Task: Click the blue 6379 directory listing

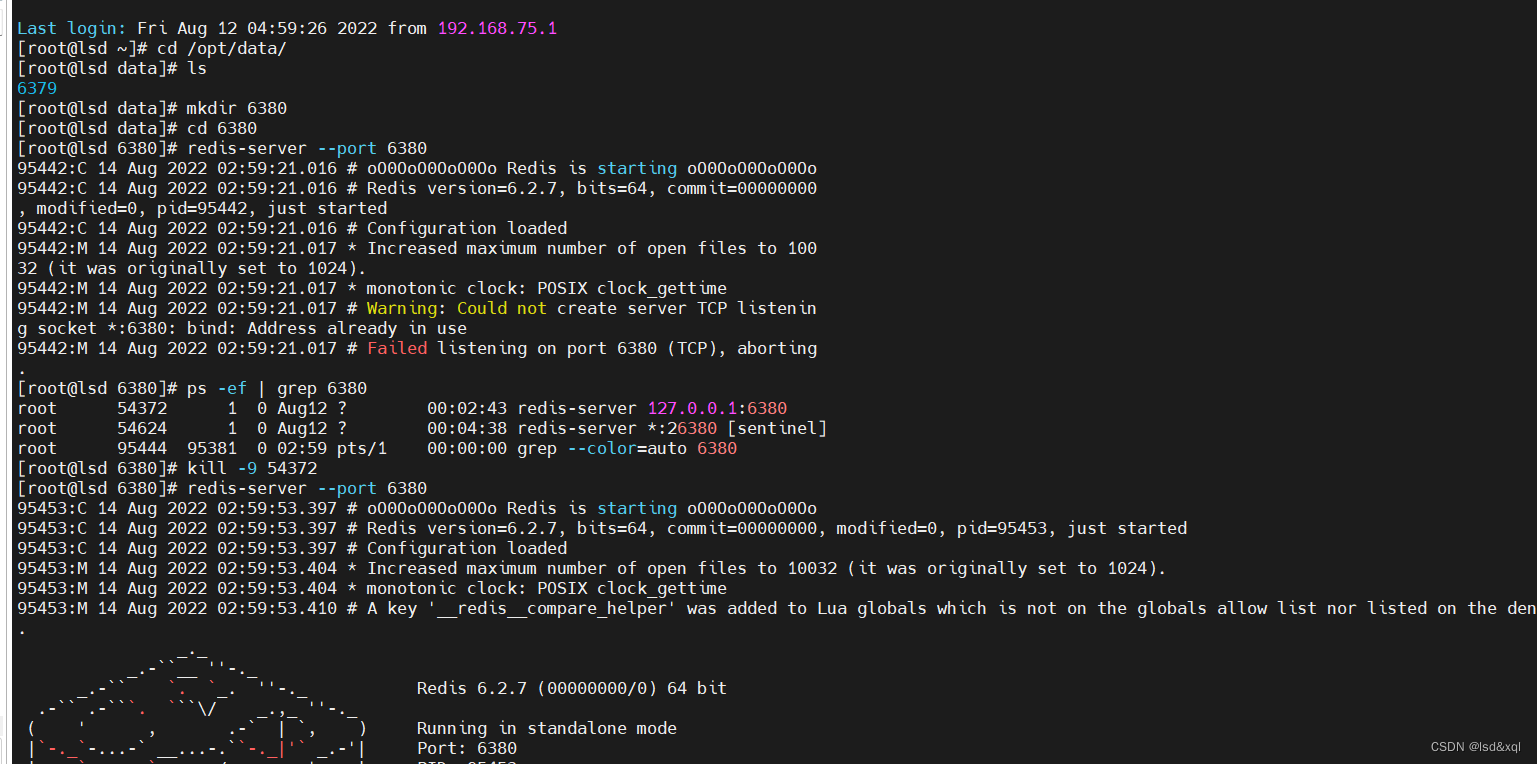Action: tap(37, 88)
